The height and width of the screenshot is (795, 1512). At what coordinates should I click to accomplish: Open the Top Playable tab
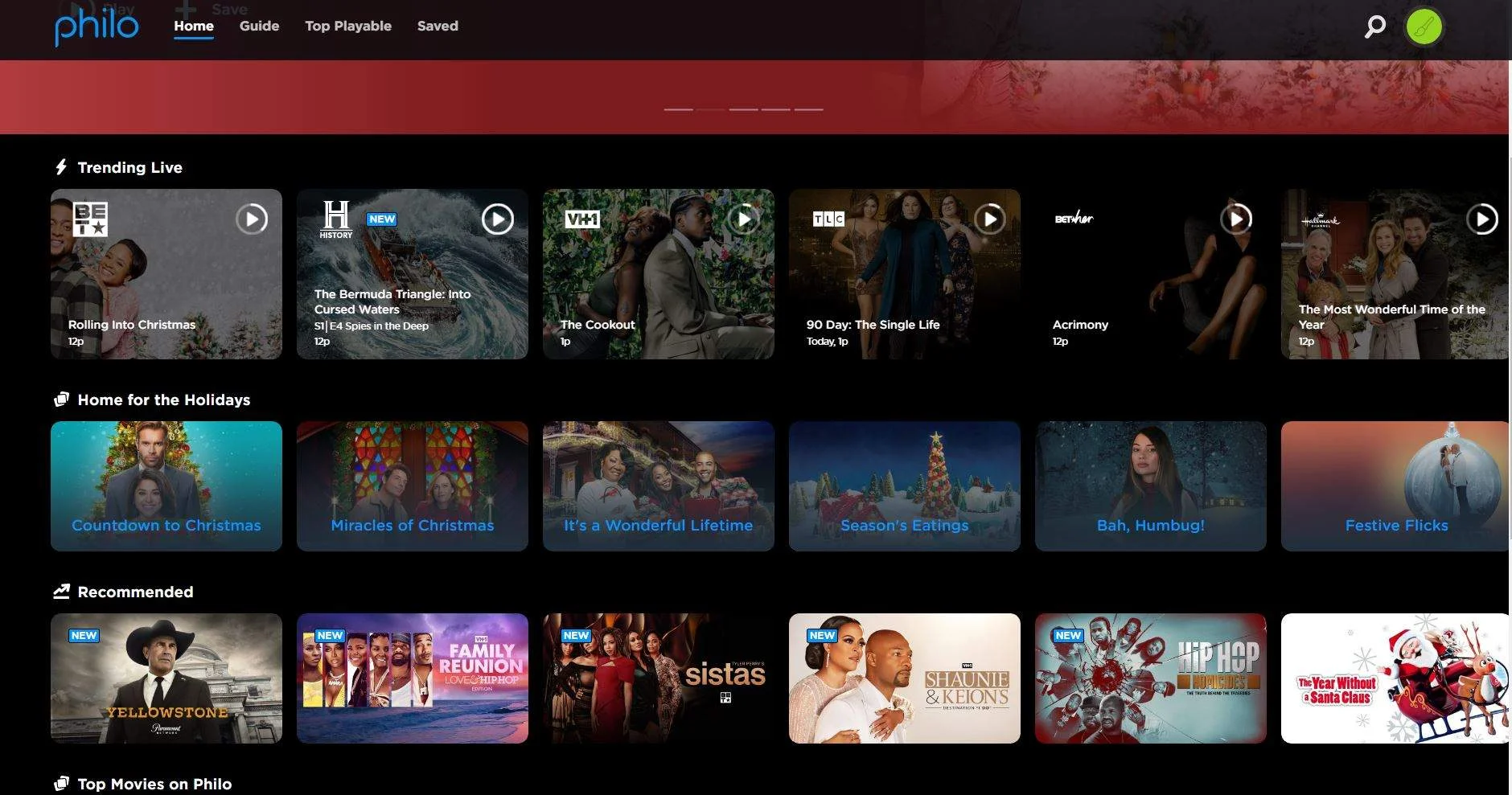(x=348, y=26)
